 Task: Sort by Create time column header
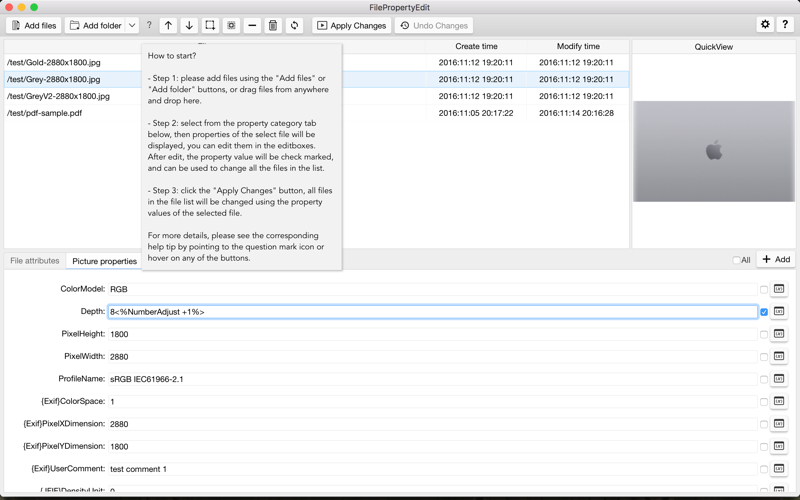[476, 46]
